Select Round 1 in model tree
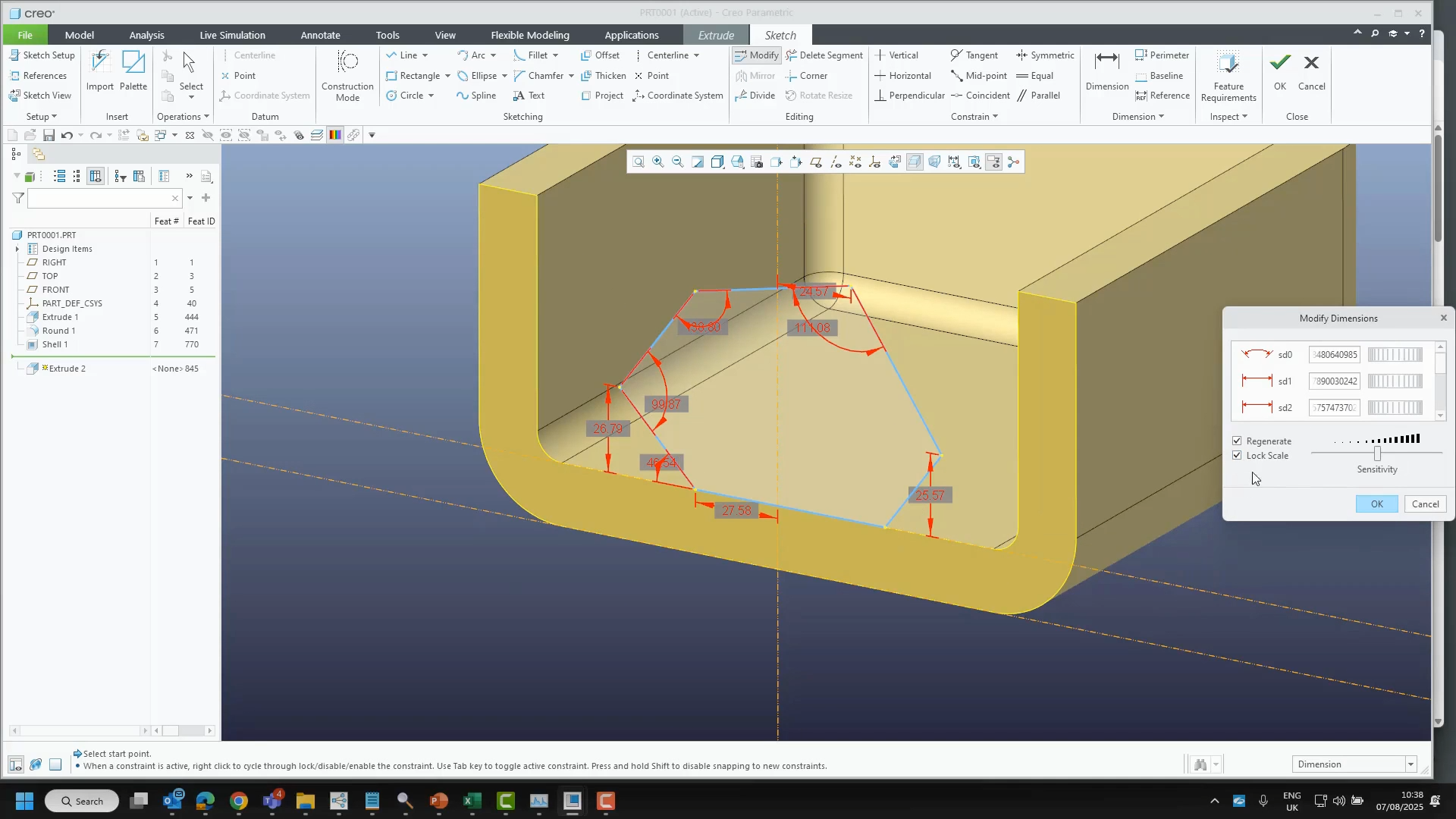Viewport: 1456px width, 819px height. pyautogui.click(x=58, y=331)
